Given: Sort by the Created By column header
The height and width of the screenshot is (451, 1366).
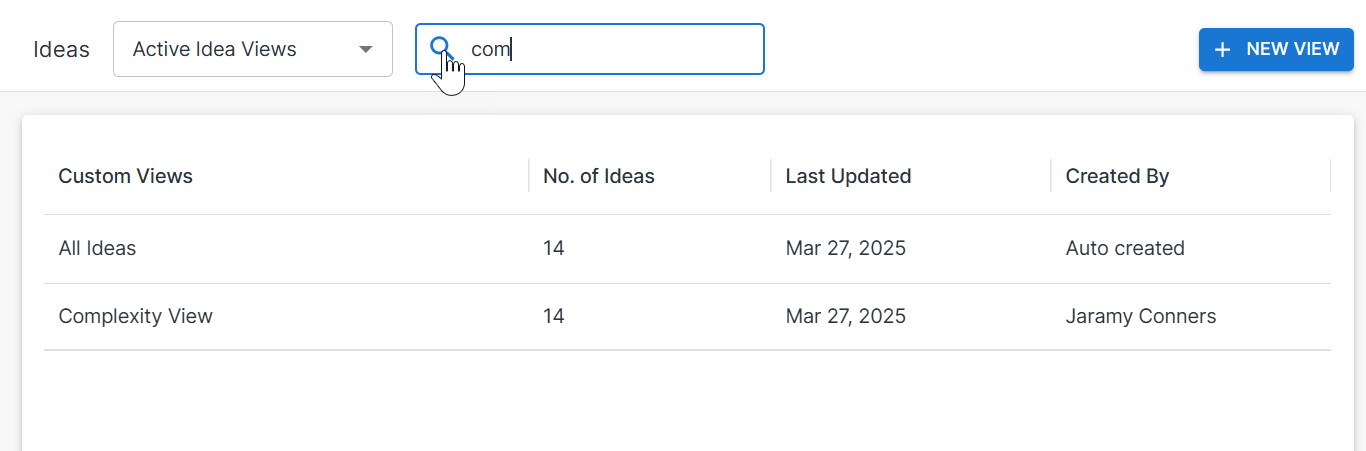Looking at the screenshot, I should (1117, 176).
